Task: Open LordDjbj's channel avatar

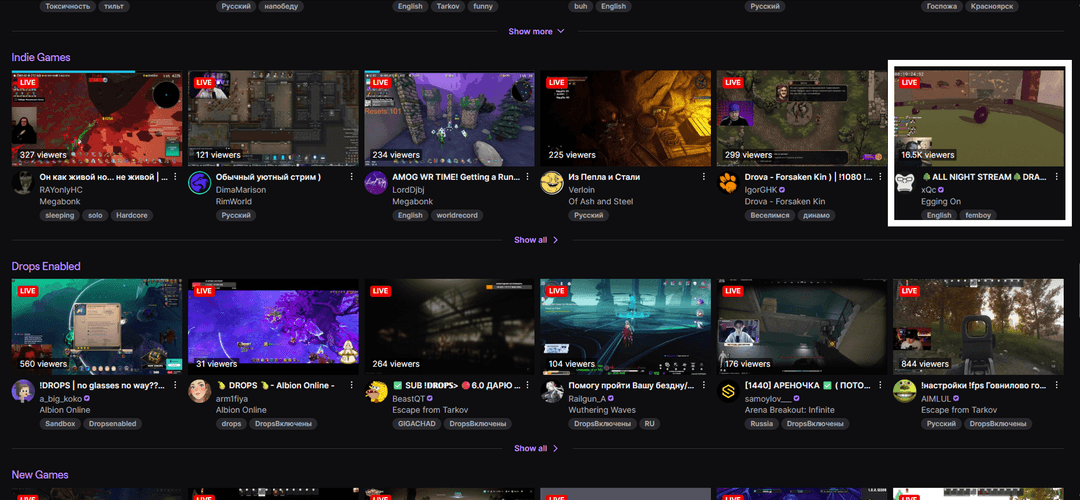Action: (375, 183)
